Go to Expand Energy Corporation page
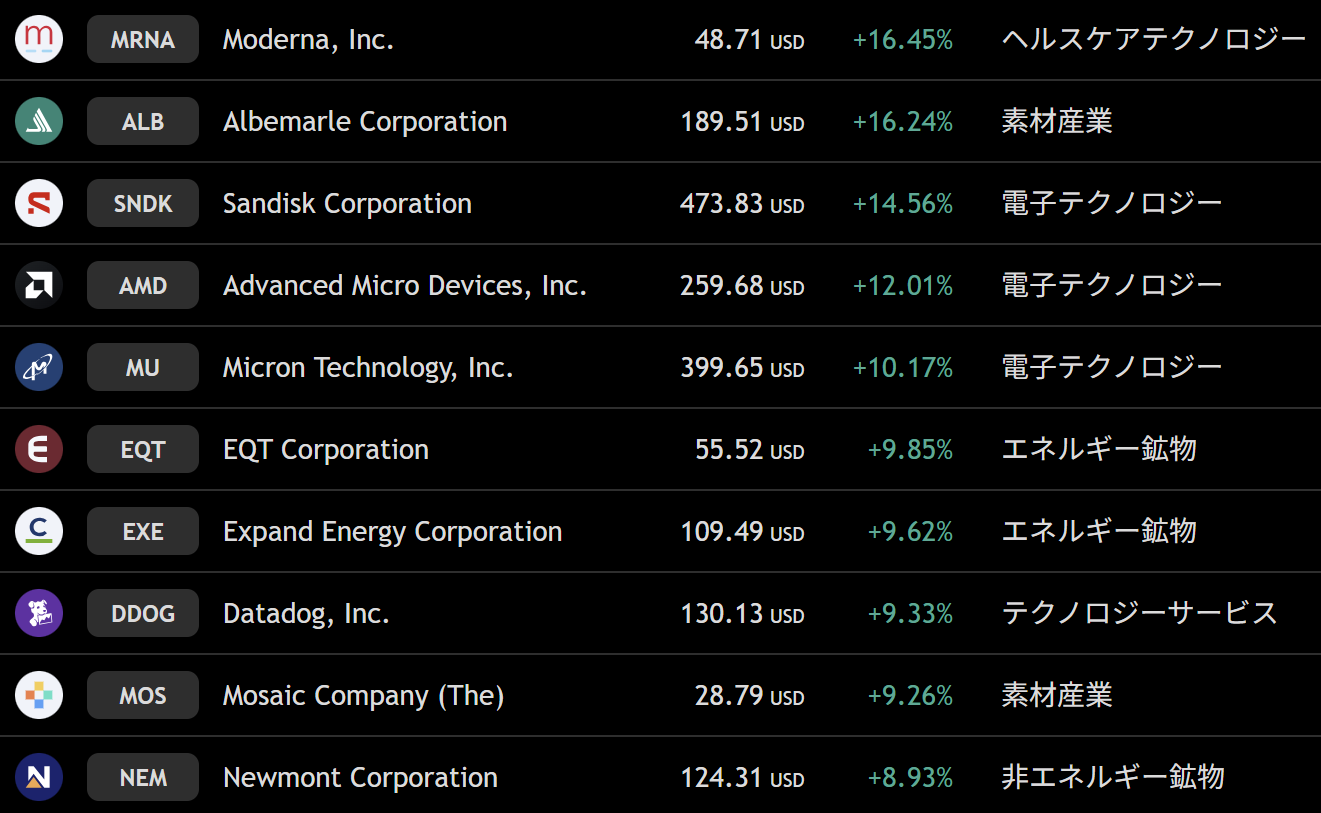 click(392, 532)
